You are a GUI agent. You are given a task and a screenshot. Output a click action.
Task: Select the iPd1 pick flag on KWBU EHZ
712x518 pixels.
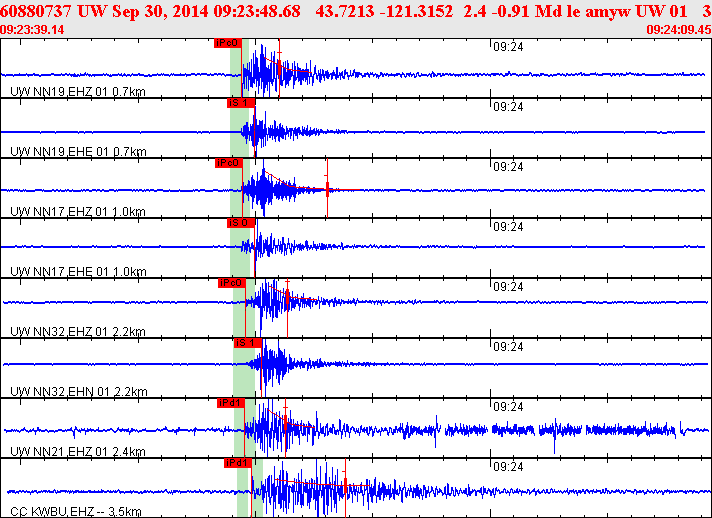tap(237, 463)
